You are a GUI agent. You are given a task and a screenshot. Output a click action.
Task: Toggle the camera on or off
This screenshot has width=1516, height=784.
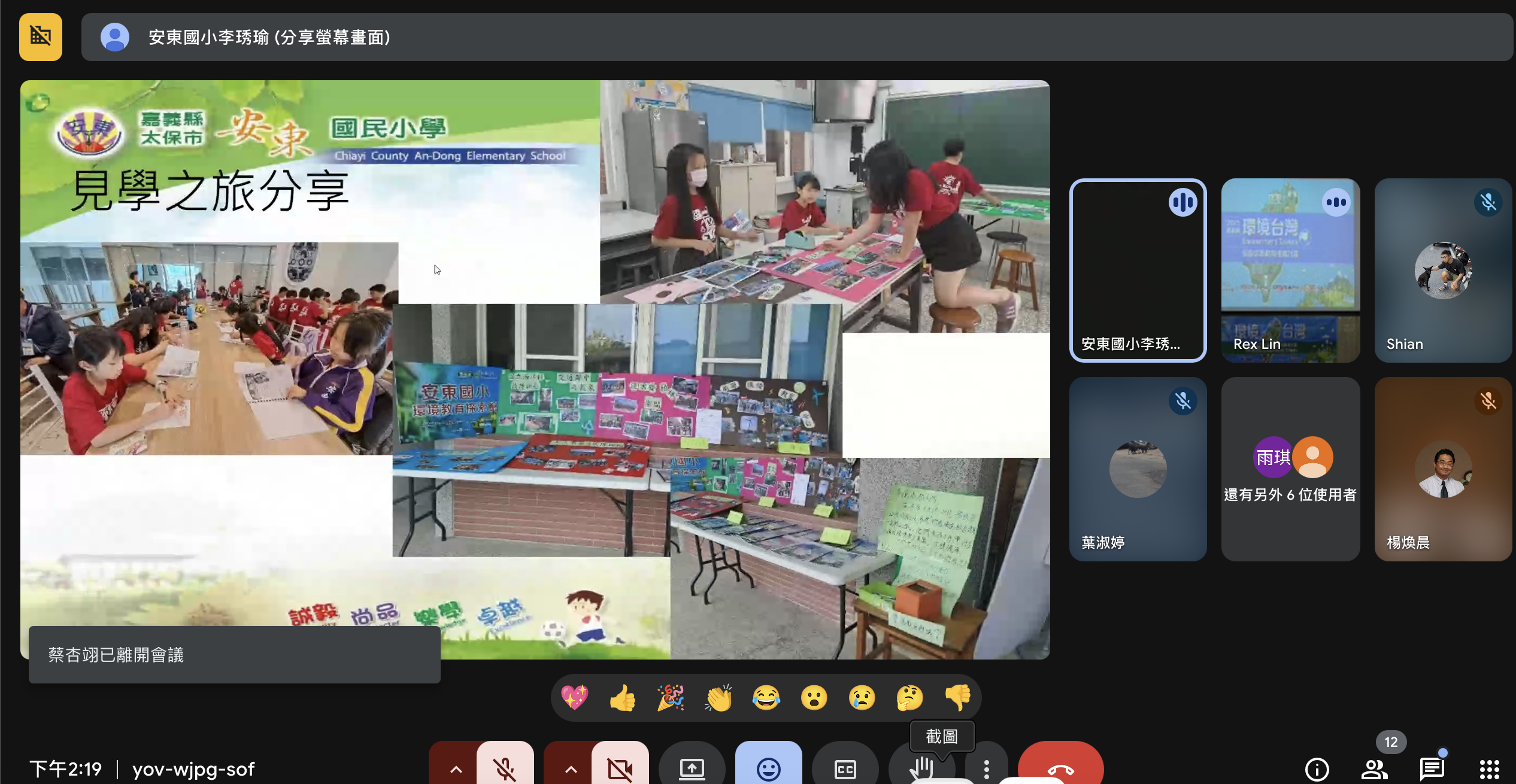[x=620, y=769]
